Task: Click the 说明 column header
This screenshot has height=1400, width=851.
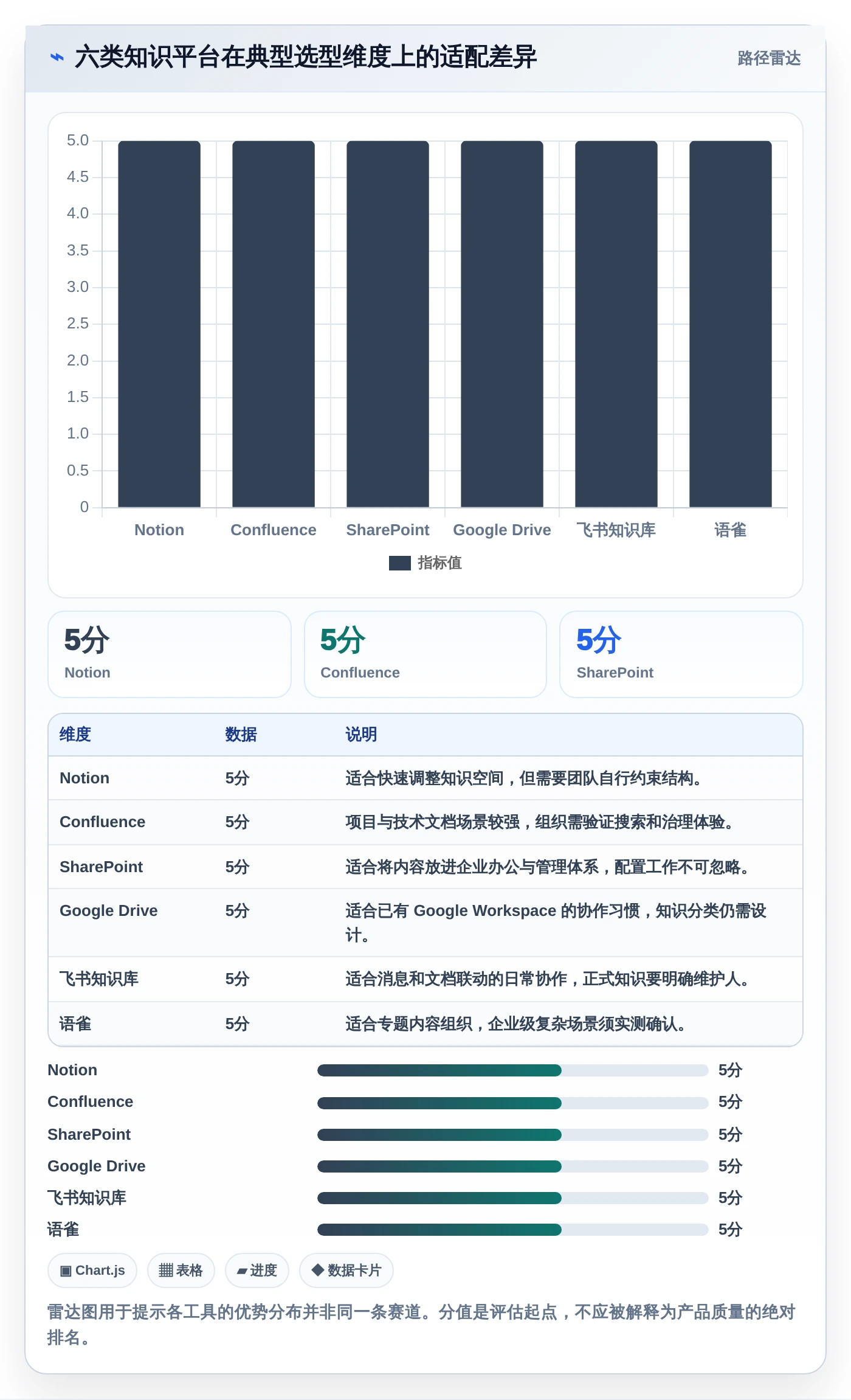Action: (x=362, y=735)
